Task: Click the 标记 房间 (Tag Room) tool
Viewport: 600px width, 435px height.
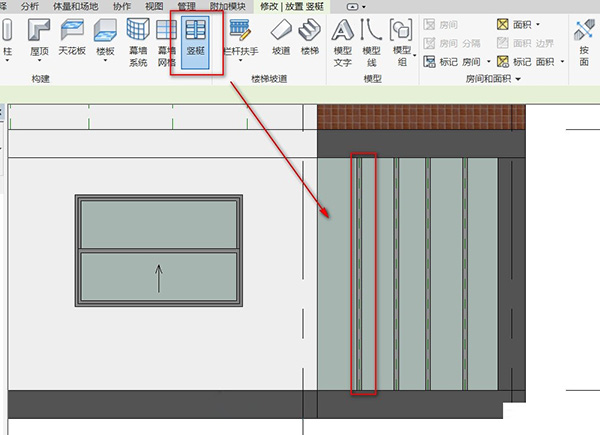Action: (x=452, y=62)
